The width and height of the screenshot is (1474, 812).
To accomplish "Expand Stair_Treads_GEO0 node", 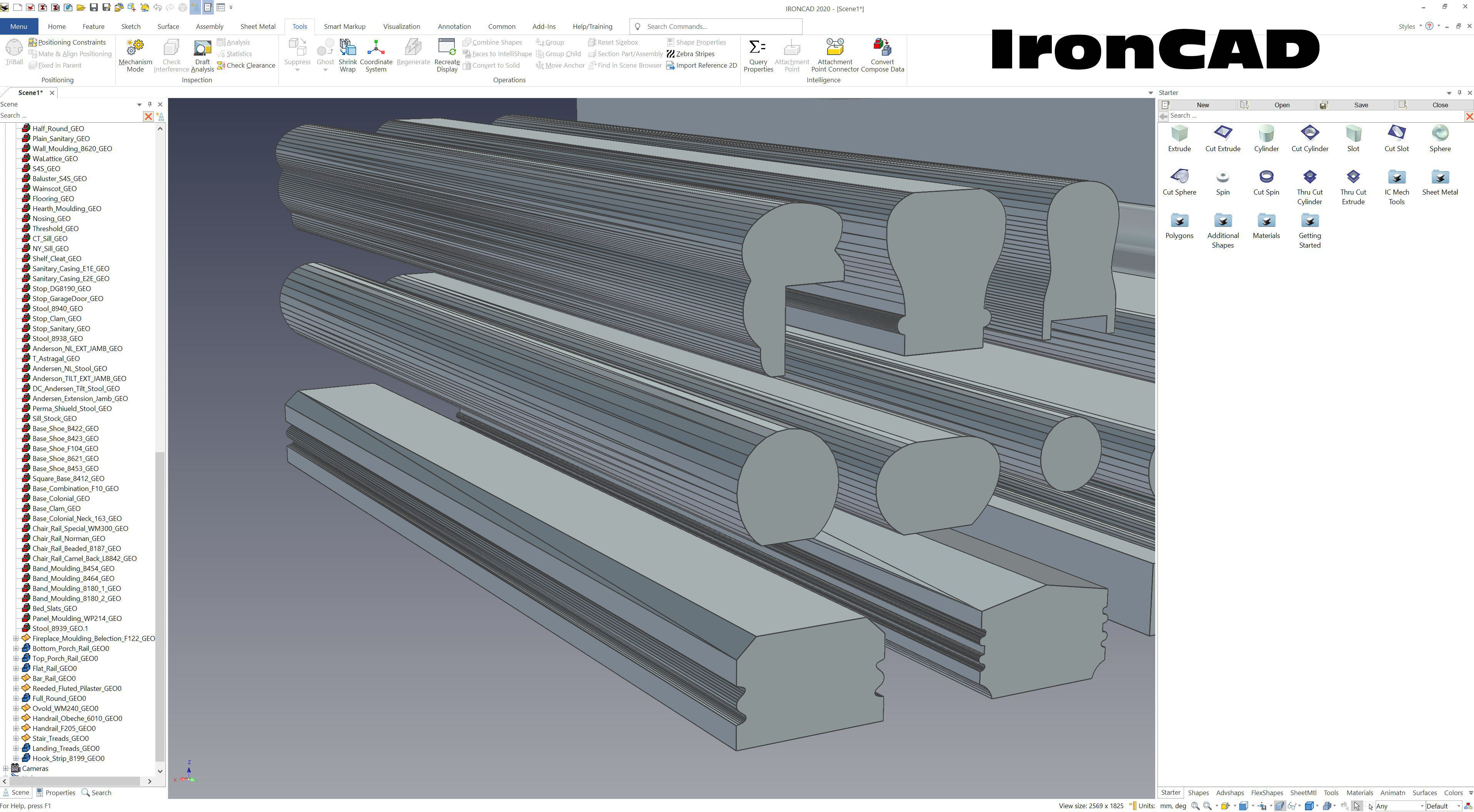I will click(x=16, y=738).
